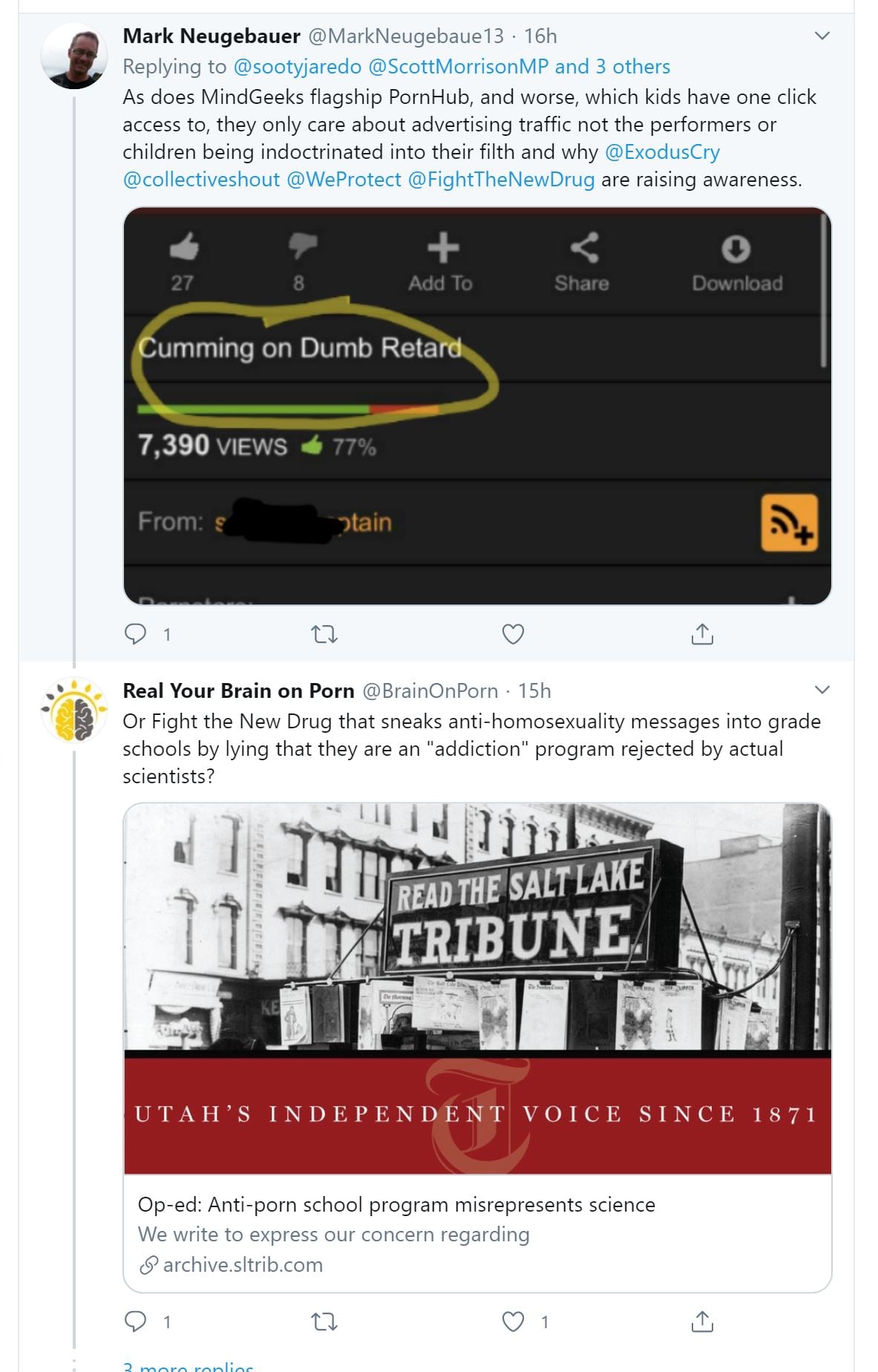Expand options chevron on BrainOnPorn tweet

[x=822, y=690]
